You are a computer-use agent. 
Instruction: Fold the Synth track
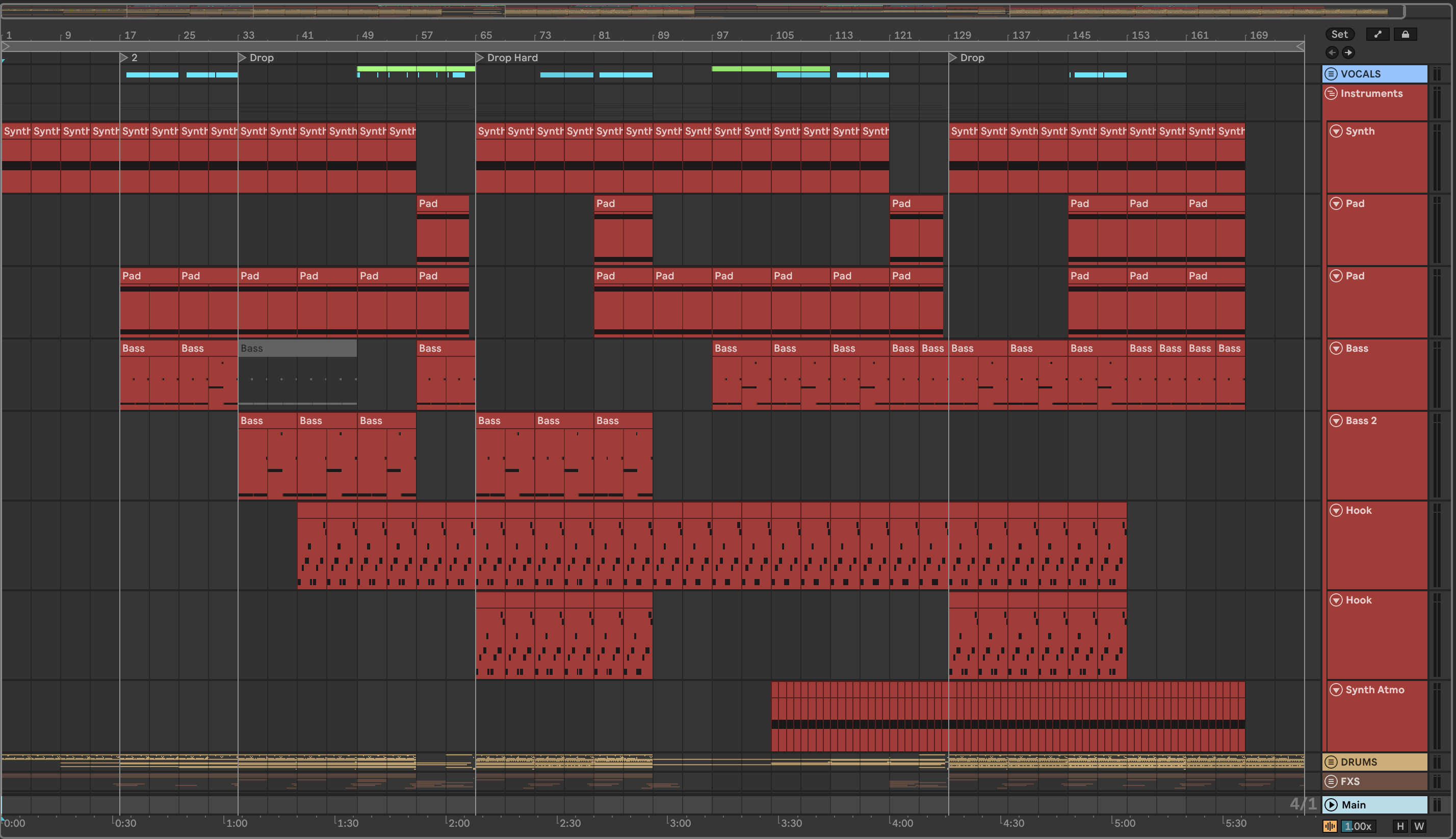click(x=1336, y=132)
